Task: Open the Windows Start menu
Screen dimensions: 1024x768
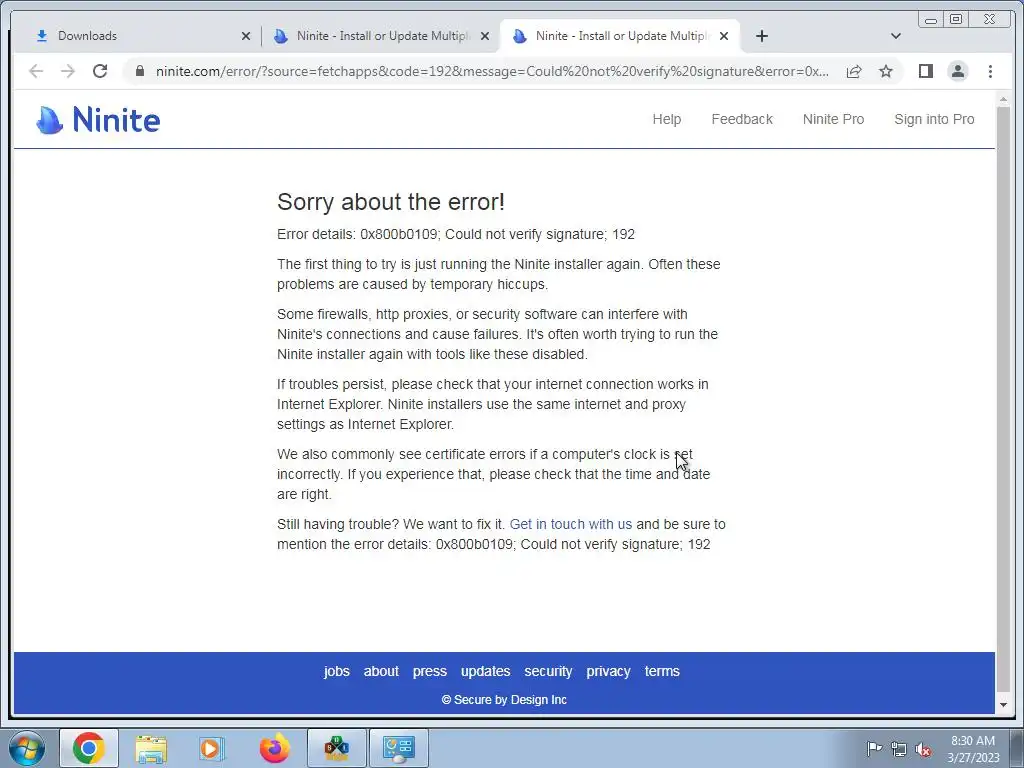Action: tap(27, 748)
